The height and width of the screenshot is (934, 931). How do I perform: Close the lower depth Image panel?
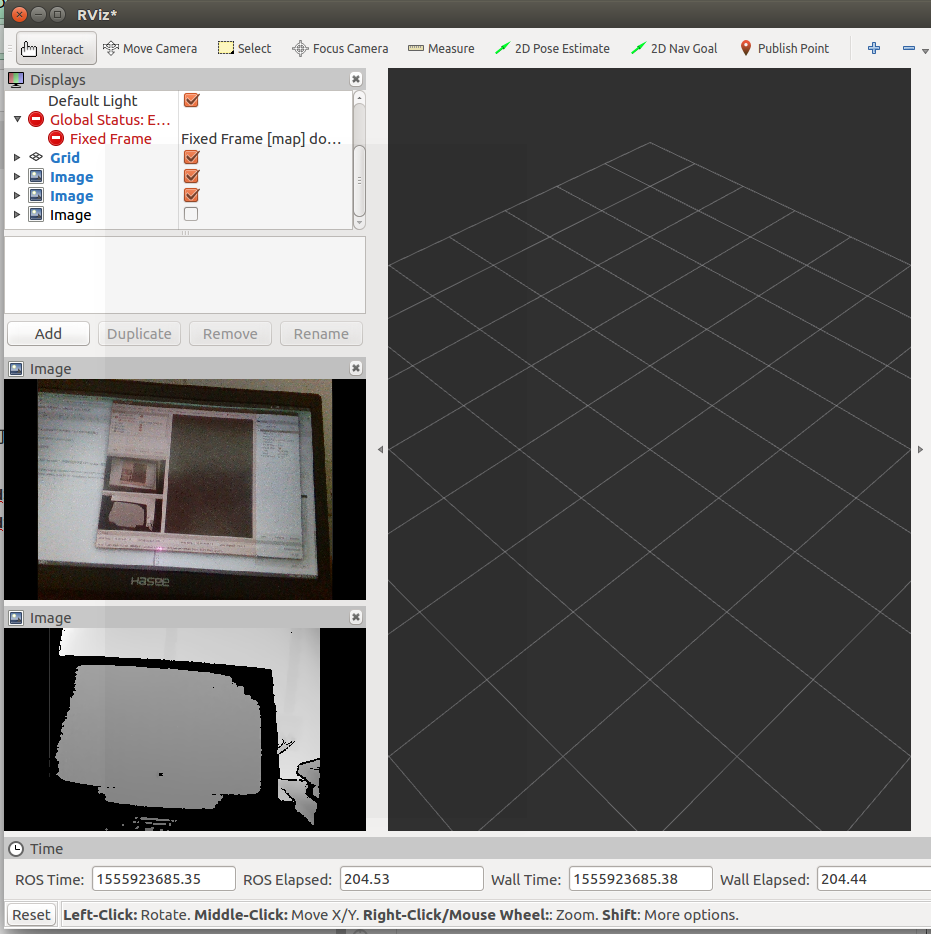tap(356, 617)
